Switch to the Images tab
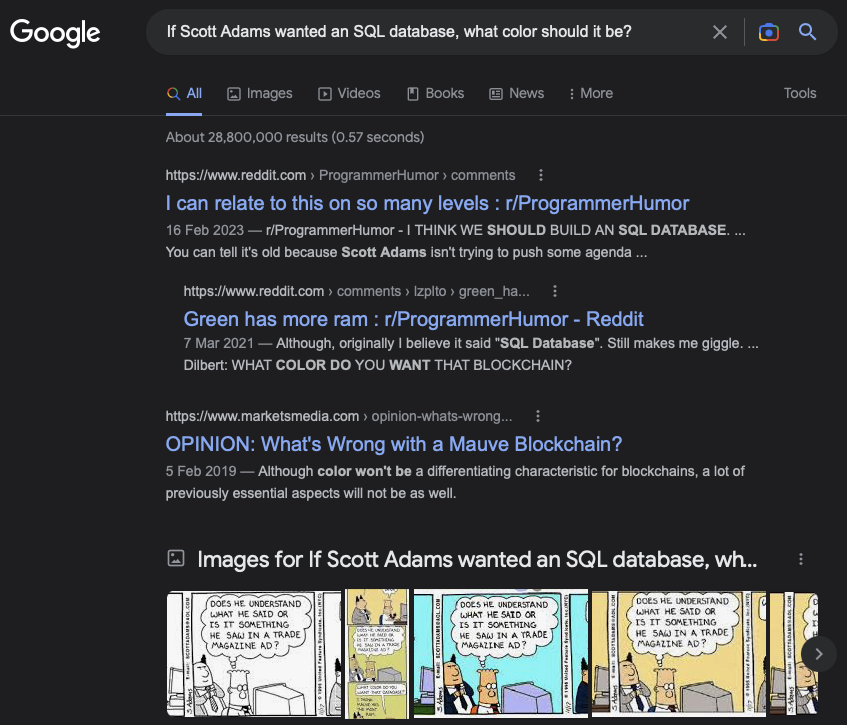The height and width of the screenshot is (725, 847). click(260, 93)
